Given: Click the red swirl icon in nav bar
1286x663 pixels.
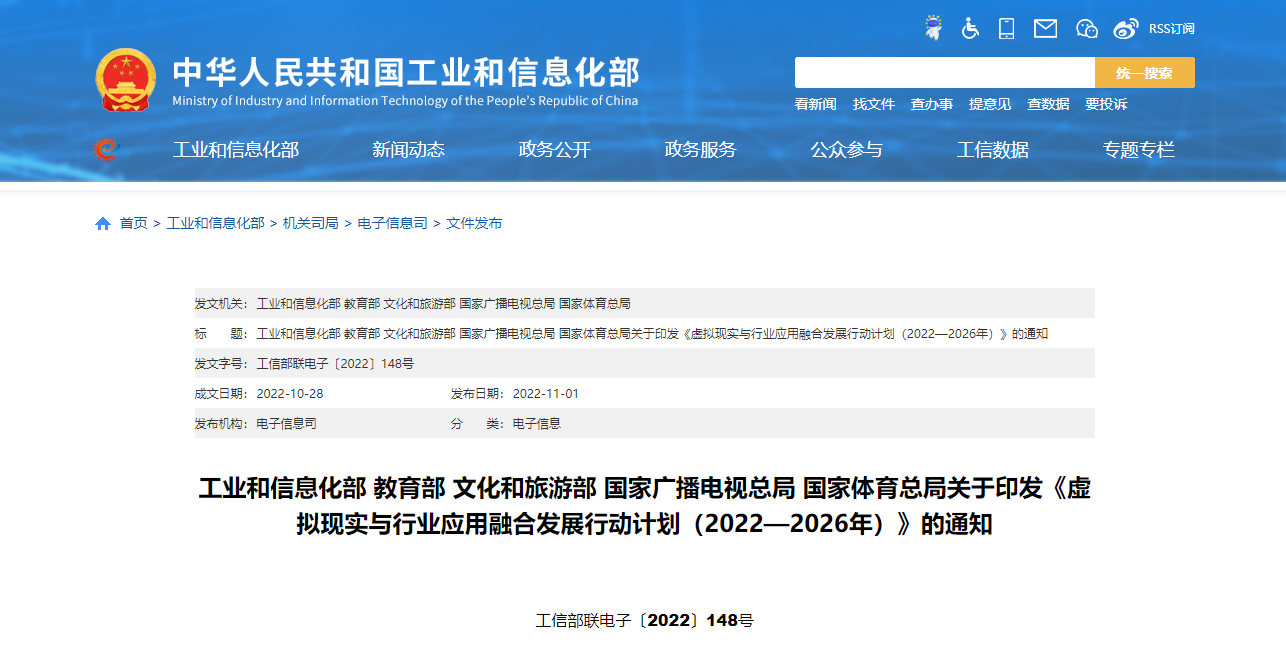Looking at the screenshot, I should pyautogui.click(x=106, y=150).
